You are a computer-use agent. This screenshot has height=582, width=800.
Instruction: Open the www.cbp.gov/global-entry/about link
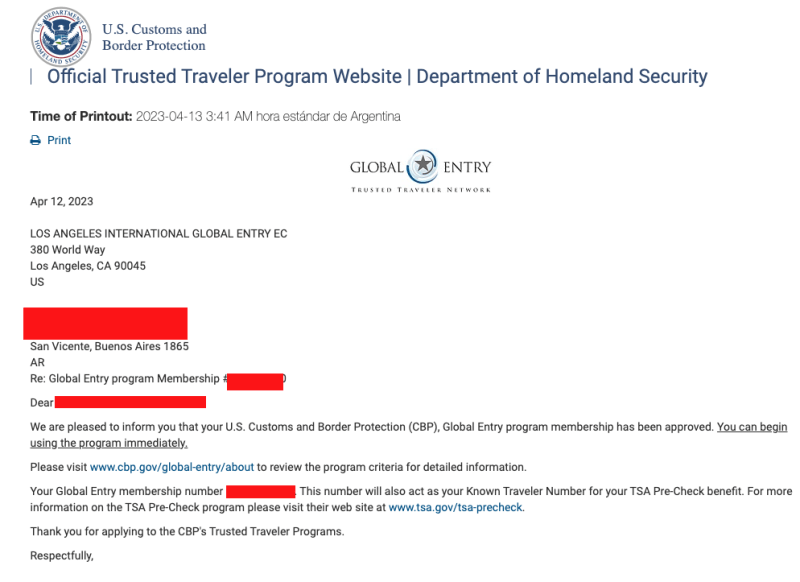point(174,467)
